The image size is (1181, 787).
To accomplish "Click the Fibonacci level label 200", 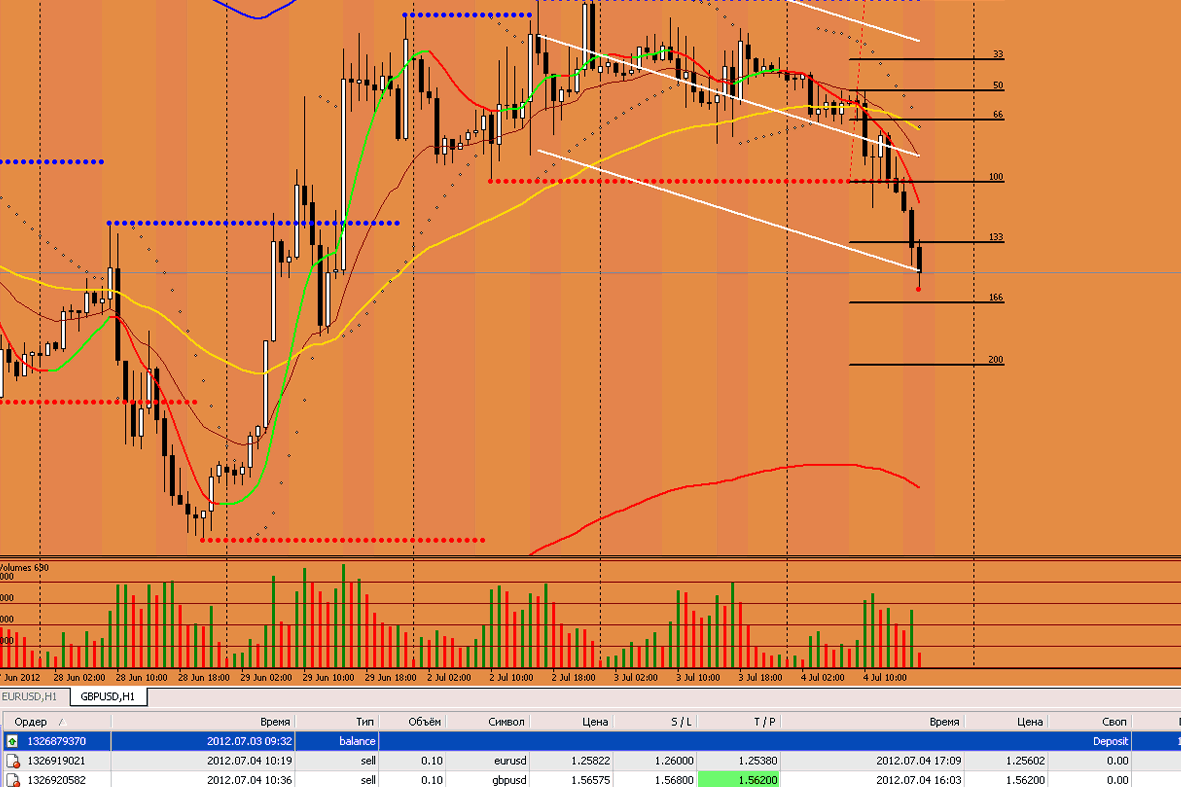I will point(996,360).
